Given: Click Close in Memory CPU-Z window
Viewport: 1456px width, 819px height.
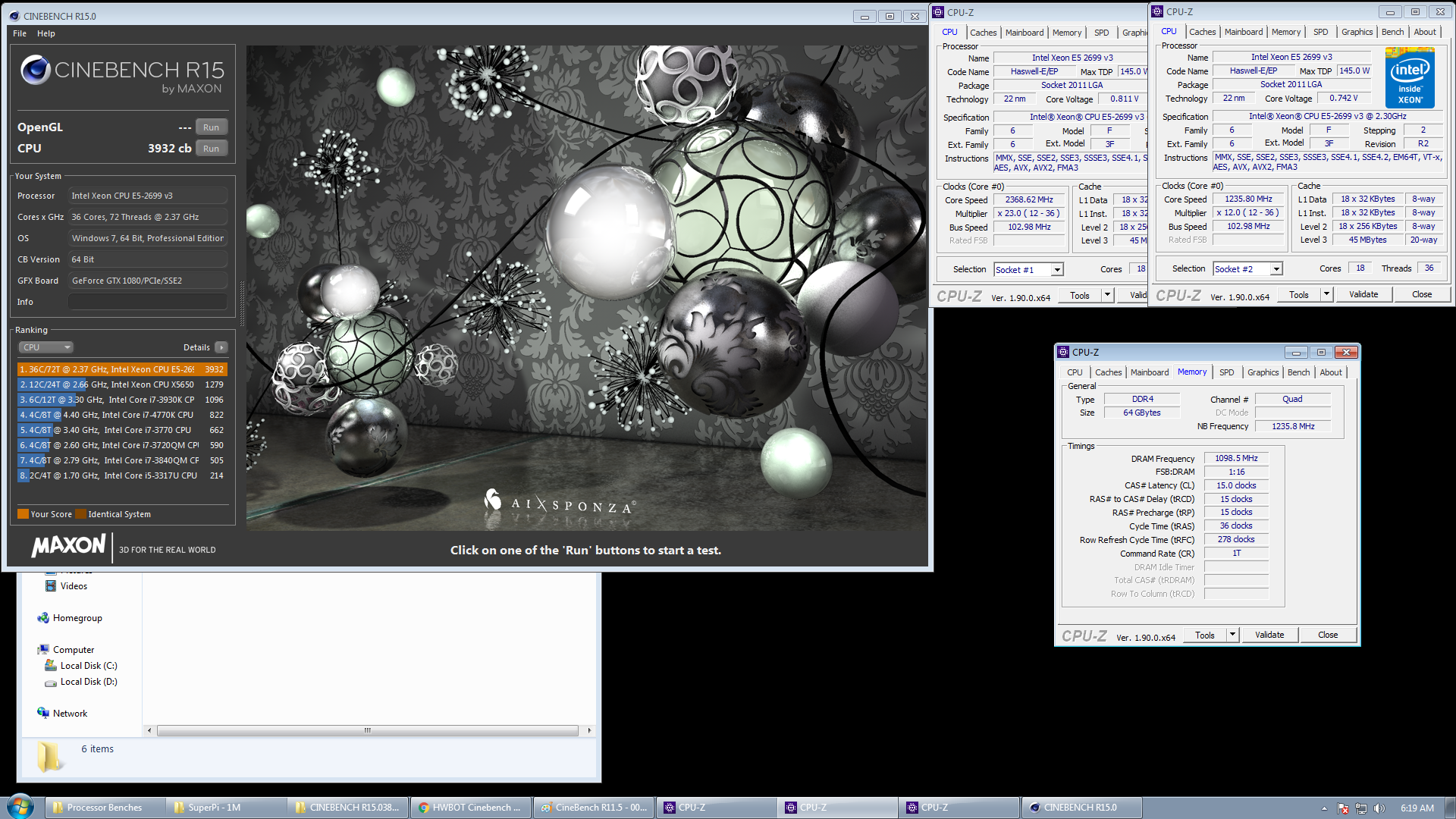Looking at the screenshot, I should [x=1328, y=635].
